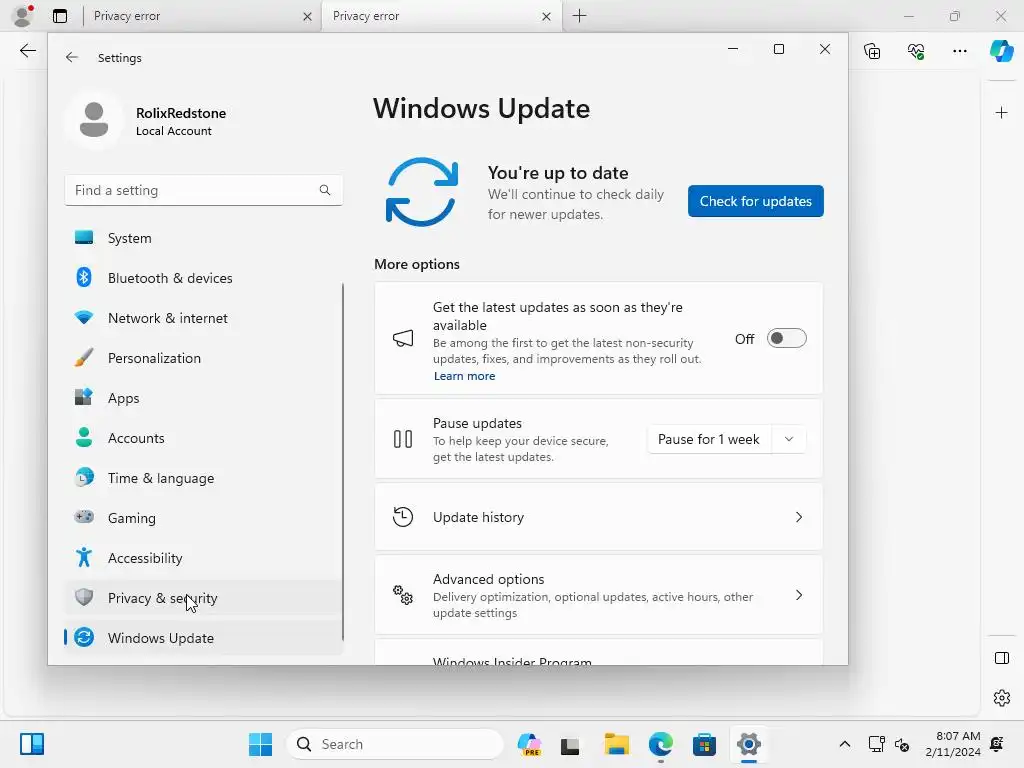Open Edge Settings and more ellipsis
This screenshot has height=768, width=1024.
(x=959, y=51)
